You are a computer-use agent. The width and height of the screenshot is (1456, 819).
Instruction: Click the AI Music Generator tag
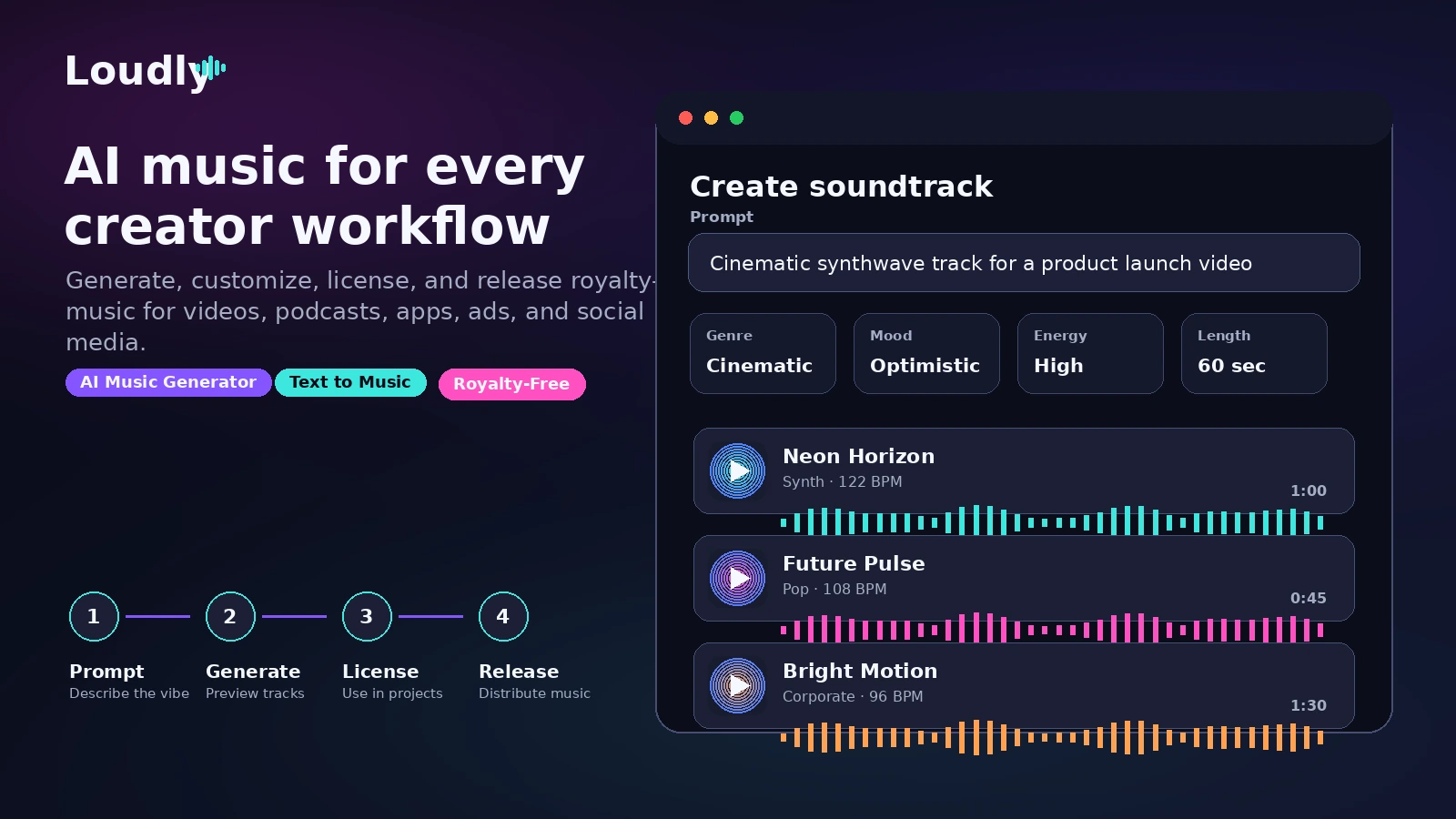click(168, 382)
